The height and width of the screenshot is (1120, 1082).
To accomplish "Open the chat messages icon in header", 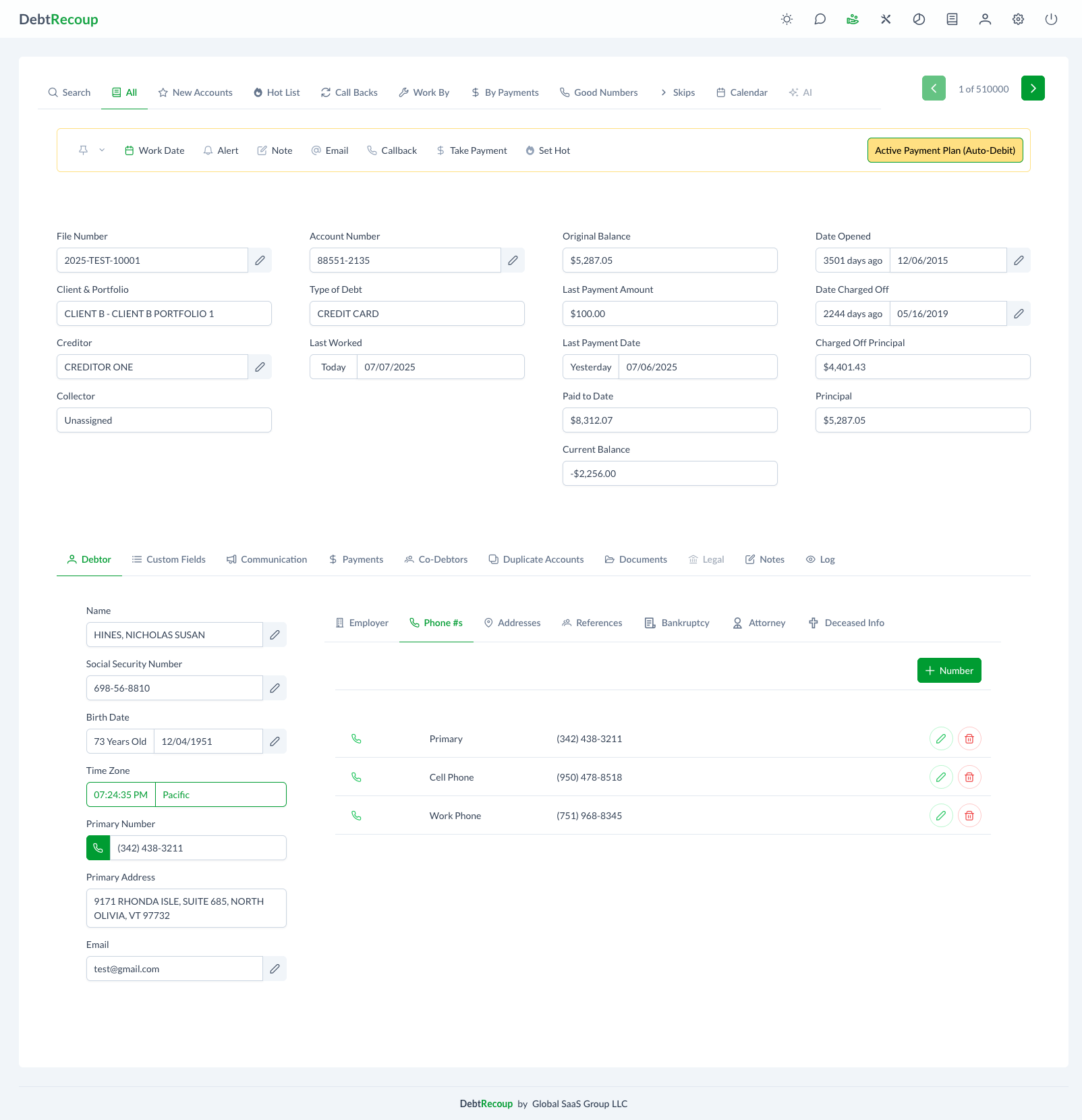I will coord(820,20).
